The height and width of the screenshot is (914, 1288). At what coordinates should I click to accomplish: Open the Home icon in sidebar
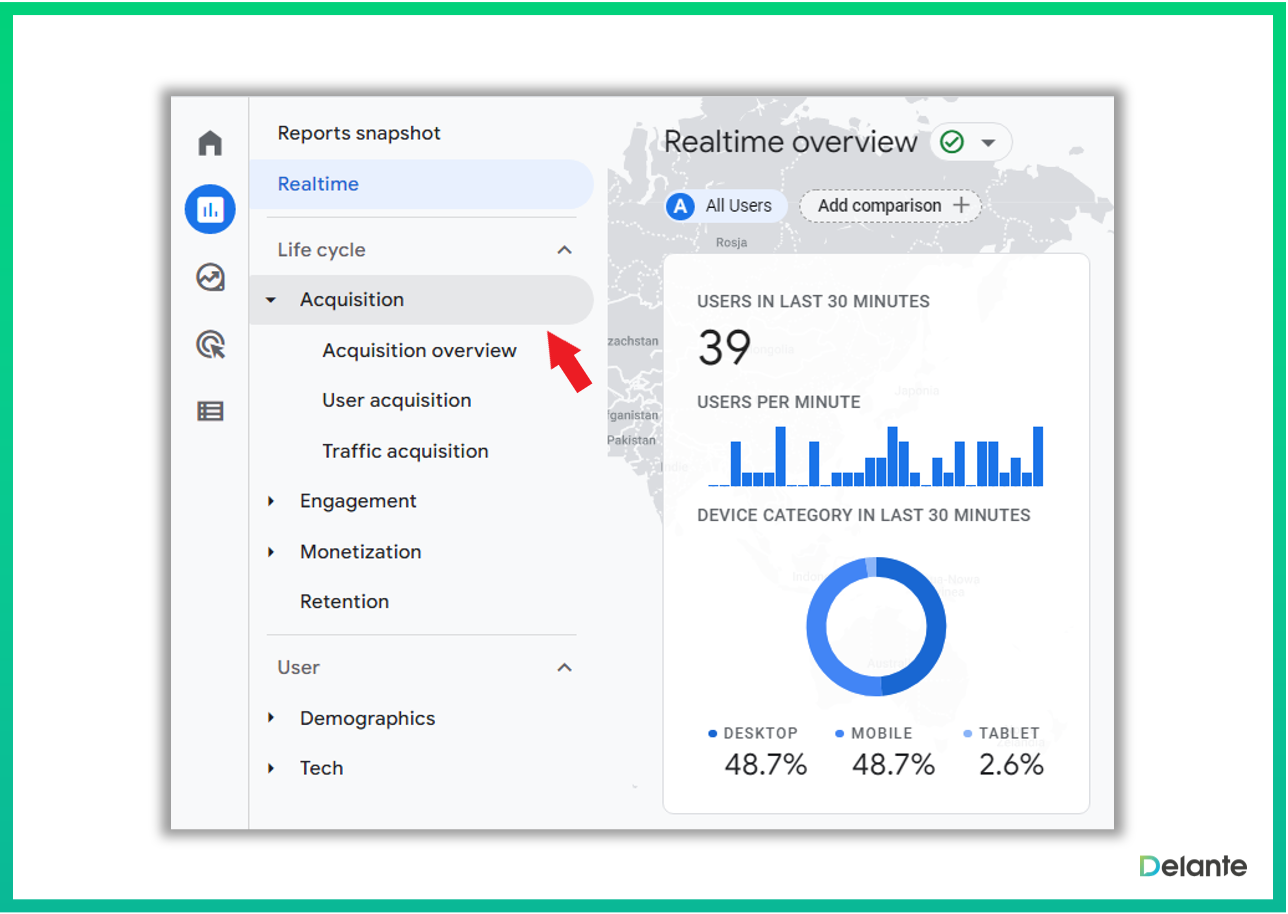click(x=210, y=143)
